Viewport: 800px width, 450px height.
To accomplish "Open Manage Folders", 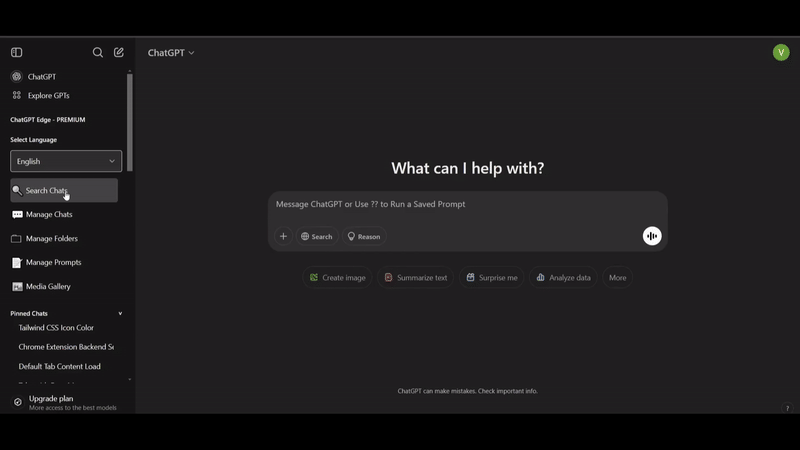I will click(x=45, y=238).
